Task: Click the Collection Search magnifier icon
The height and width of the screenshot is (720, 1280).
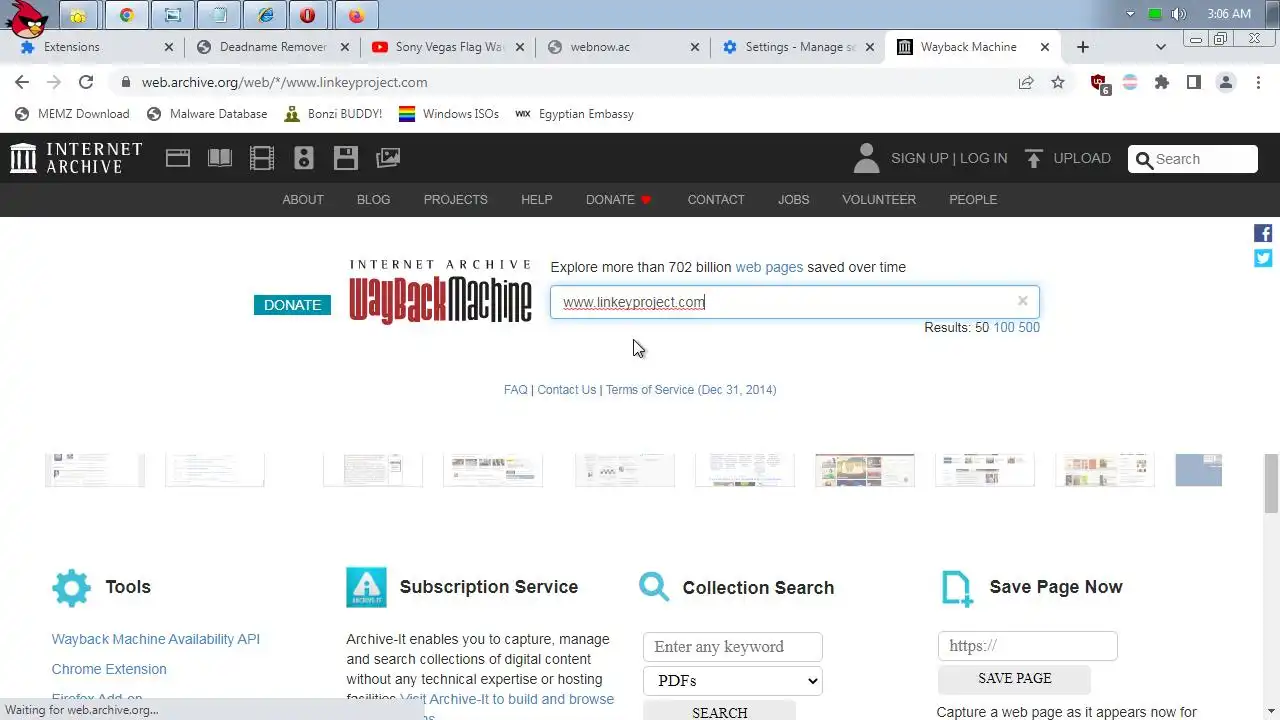Action: pos(654,586)
